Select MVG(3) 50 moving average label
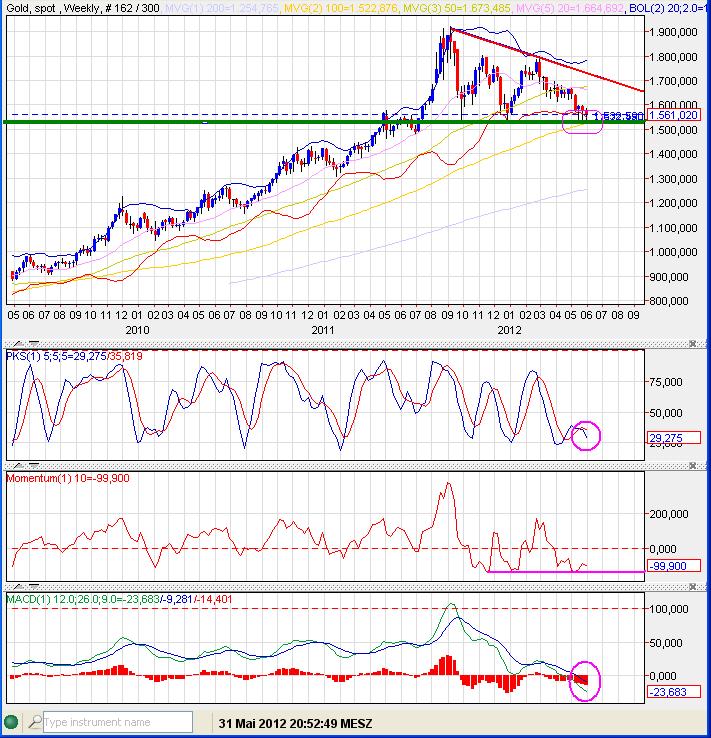The image size is (711, 738). coord(456,8)
